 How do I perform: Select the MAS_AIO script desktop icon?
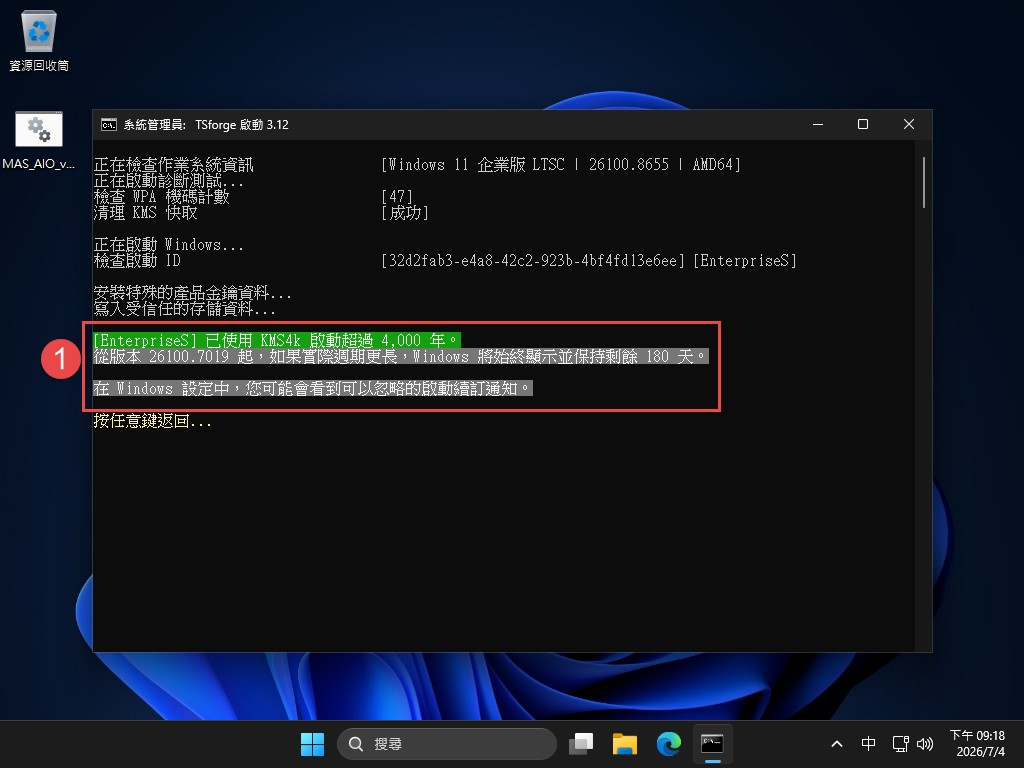pyautogui.click(x=39, y=140)
